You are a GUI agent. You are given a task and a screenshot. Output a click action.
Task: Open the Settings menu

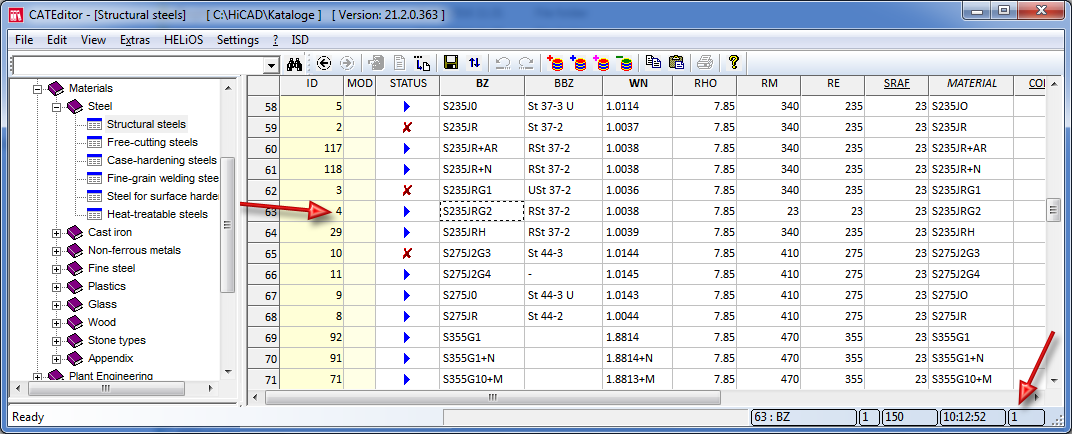click(x=238, y=40)
